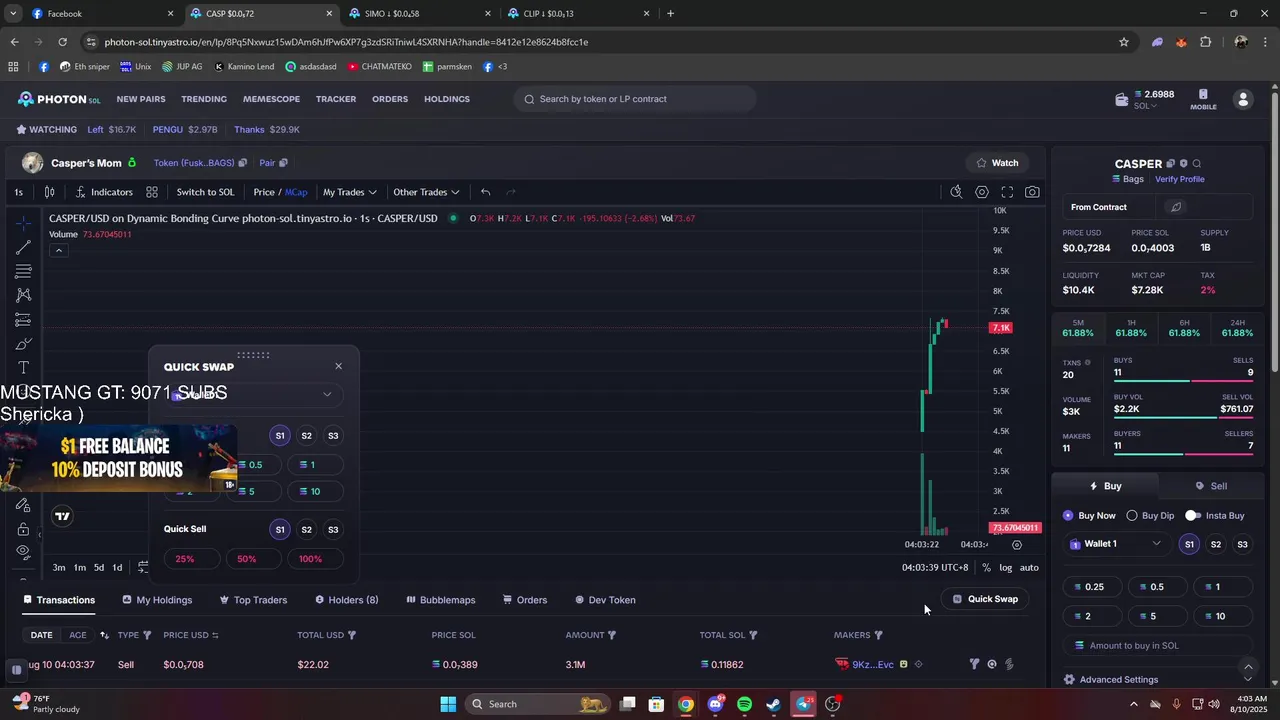Add token to watchlist with Watch button
This screenshot has height=720, width=1280.
click(x=997, y=163)
